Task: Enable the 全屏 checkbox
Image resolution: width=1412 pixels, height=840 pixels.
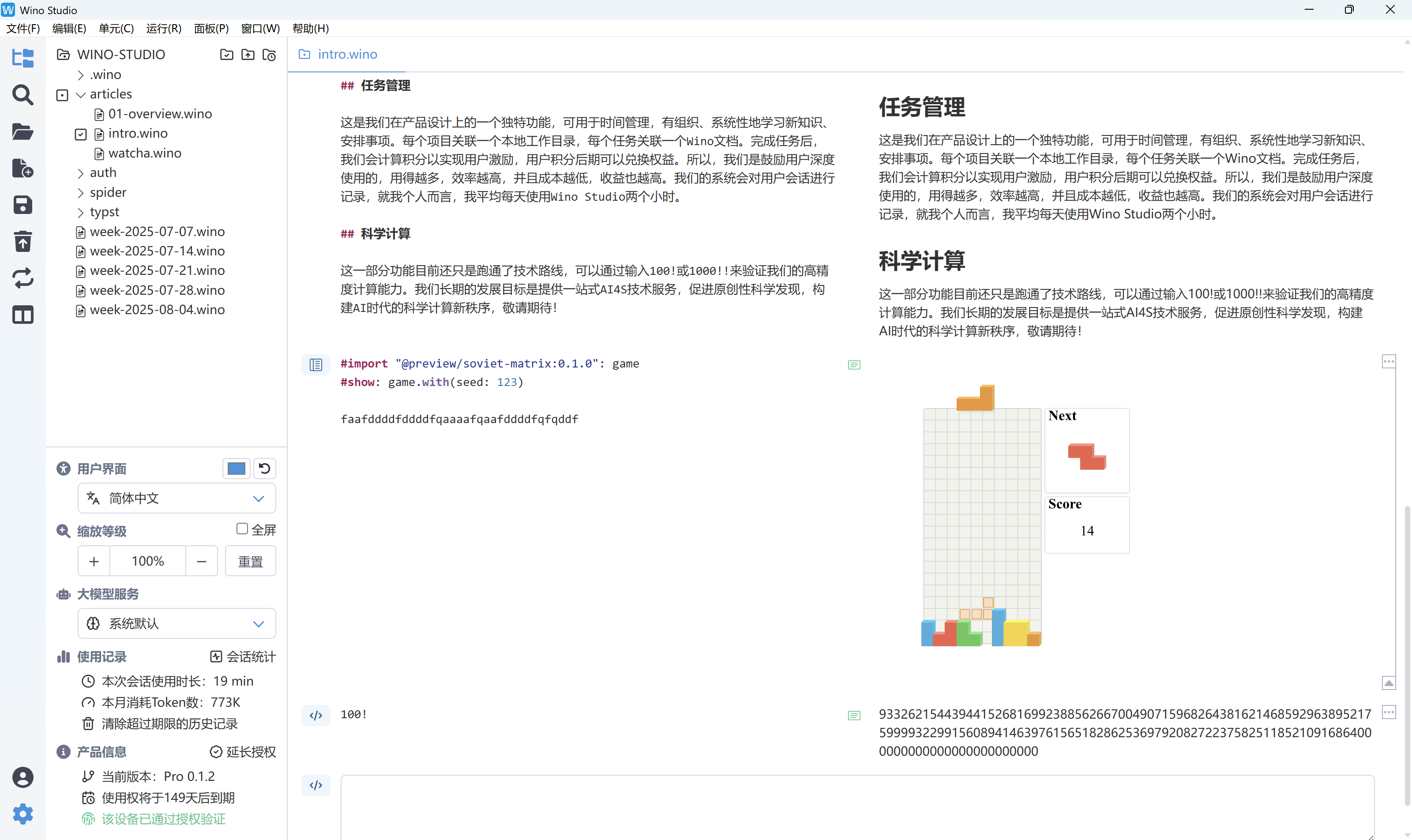Action: (x=242, y=528)
